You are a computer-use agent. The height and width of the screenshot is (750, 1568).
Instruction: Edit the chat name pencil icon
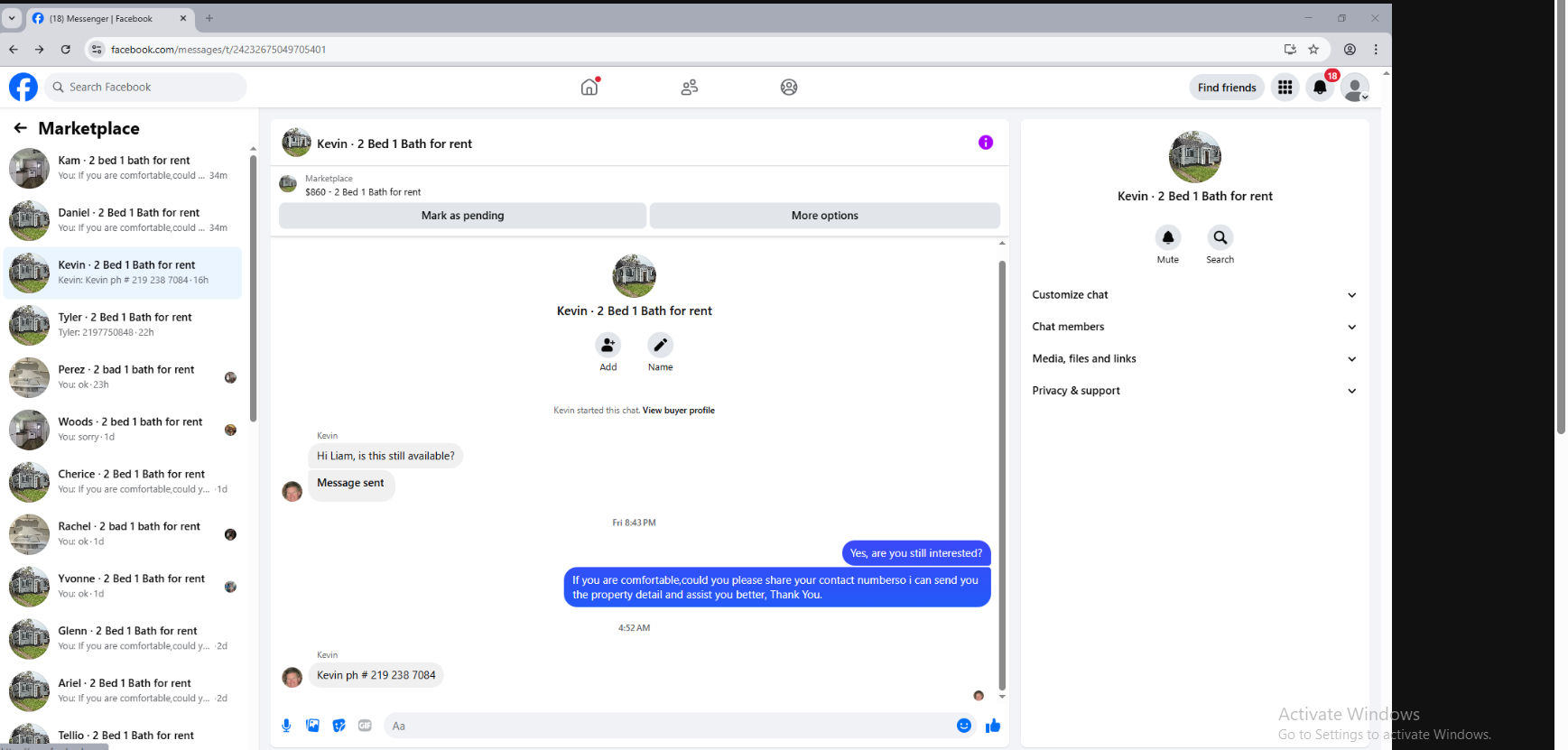click(661, 345)
